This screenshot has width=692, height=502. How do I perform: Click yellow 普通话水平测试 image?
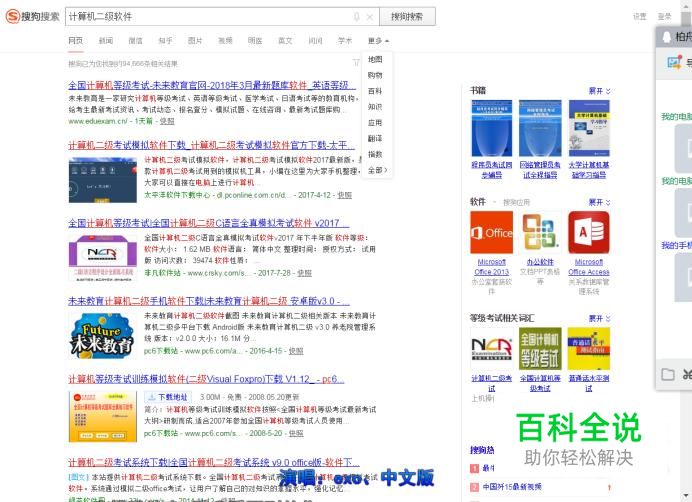(x=589, y=348)
